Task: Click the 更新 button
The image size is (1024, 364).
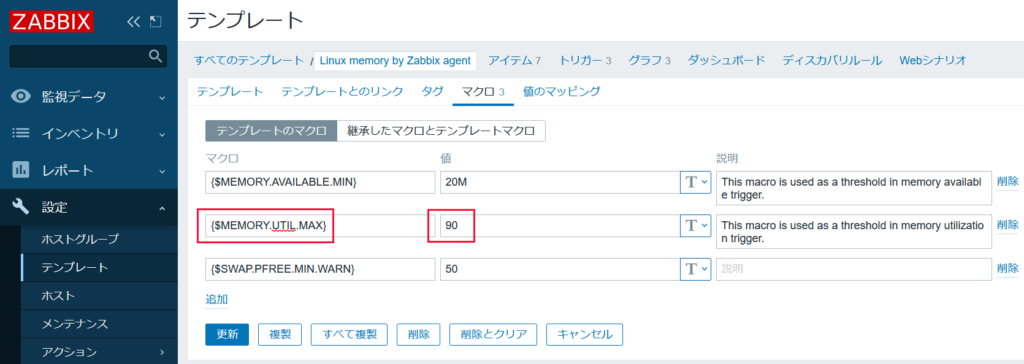Action: click(x=227, y=334)
